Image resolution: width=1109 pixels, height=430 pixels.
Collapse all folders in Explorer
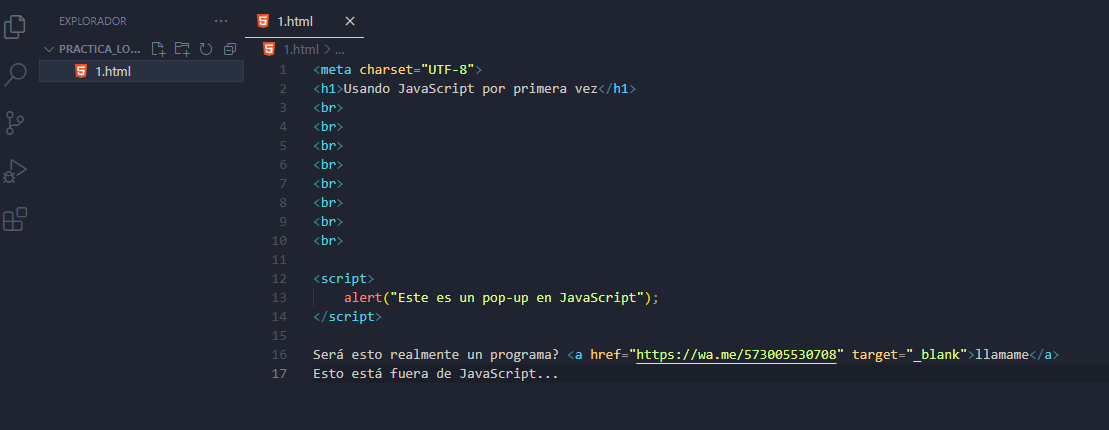[230, 49]
